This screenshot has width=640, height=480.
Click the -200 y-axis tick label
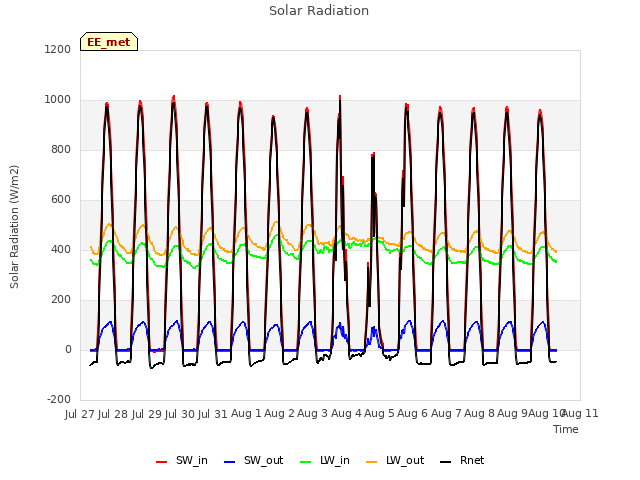coord(59,400)
